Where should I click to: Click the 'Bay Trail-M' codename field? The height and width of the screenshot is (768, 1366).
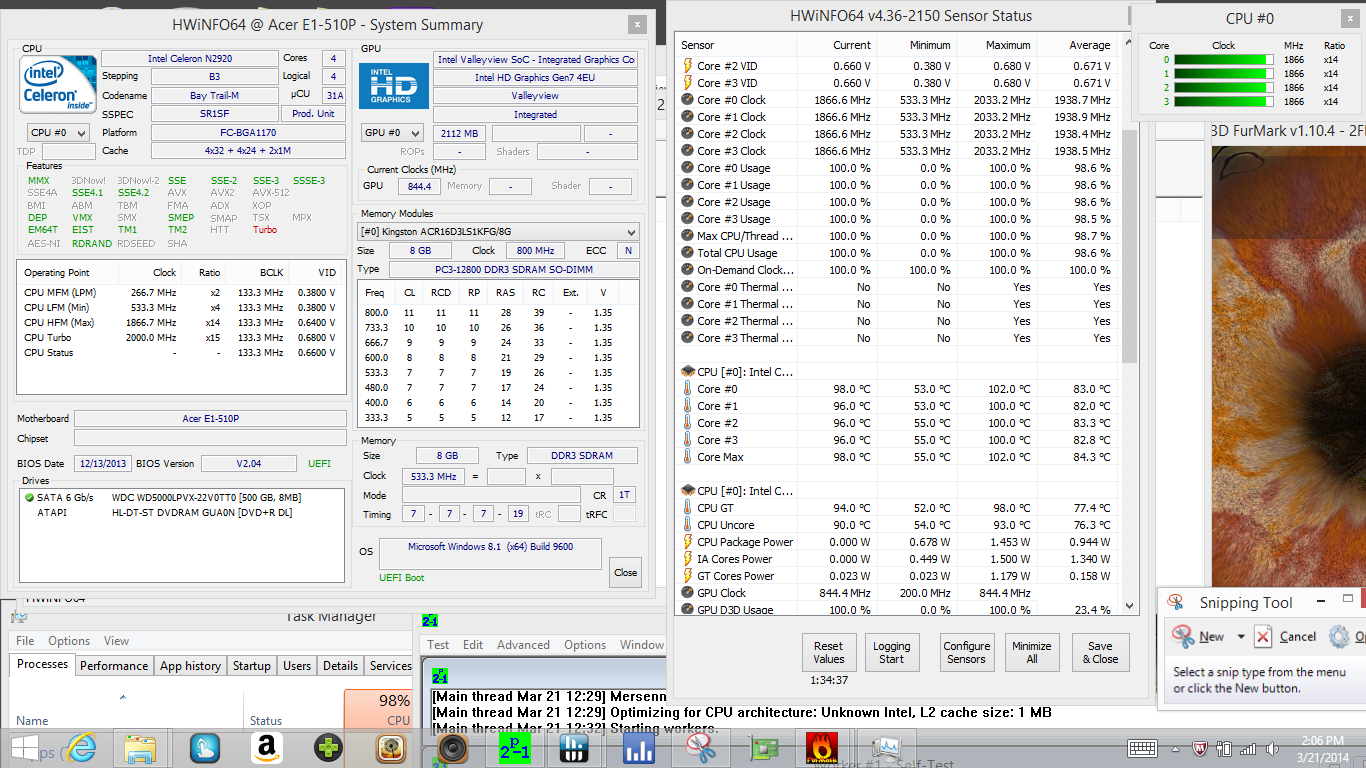point(214,96)
